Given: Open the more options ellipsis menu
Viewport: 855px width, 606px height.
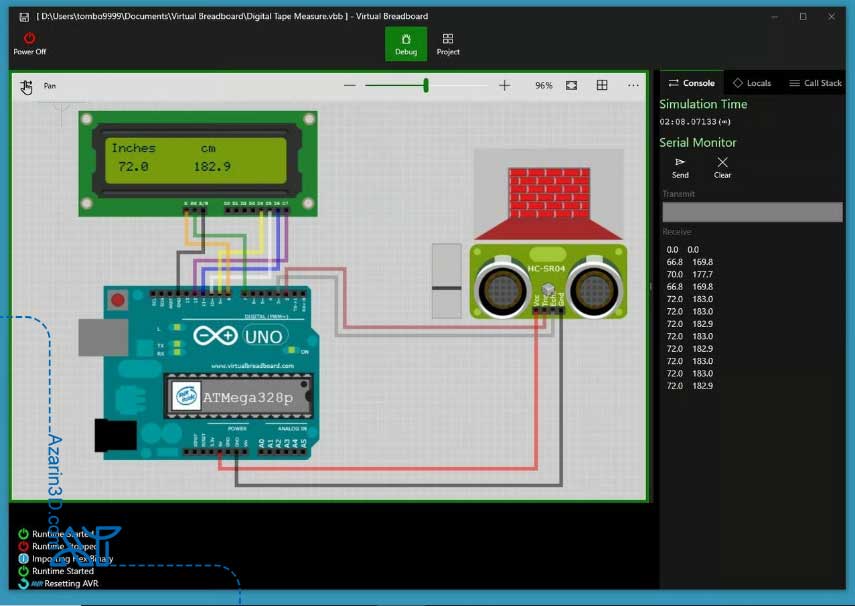Looking at the screenshot, I should [x=633, y=86].
